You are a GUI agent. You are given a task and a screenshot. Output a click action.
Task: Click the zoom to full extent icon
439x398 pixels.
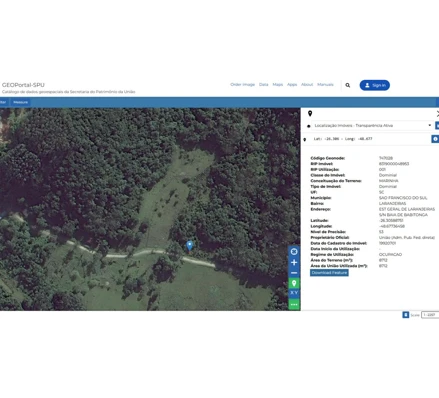(x=294, y=252)
